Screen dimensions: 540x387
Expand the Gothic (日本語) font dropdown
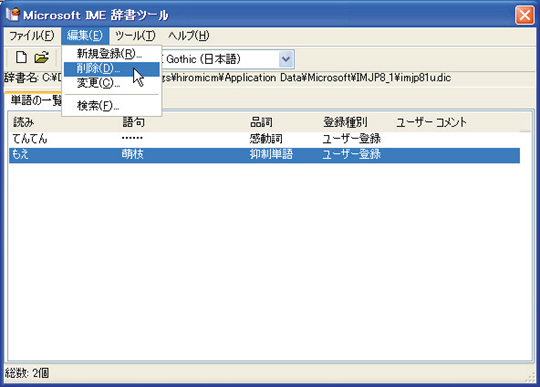point(286,59)
